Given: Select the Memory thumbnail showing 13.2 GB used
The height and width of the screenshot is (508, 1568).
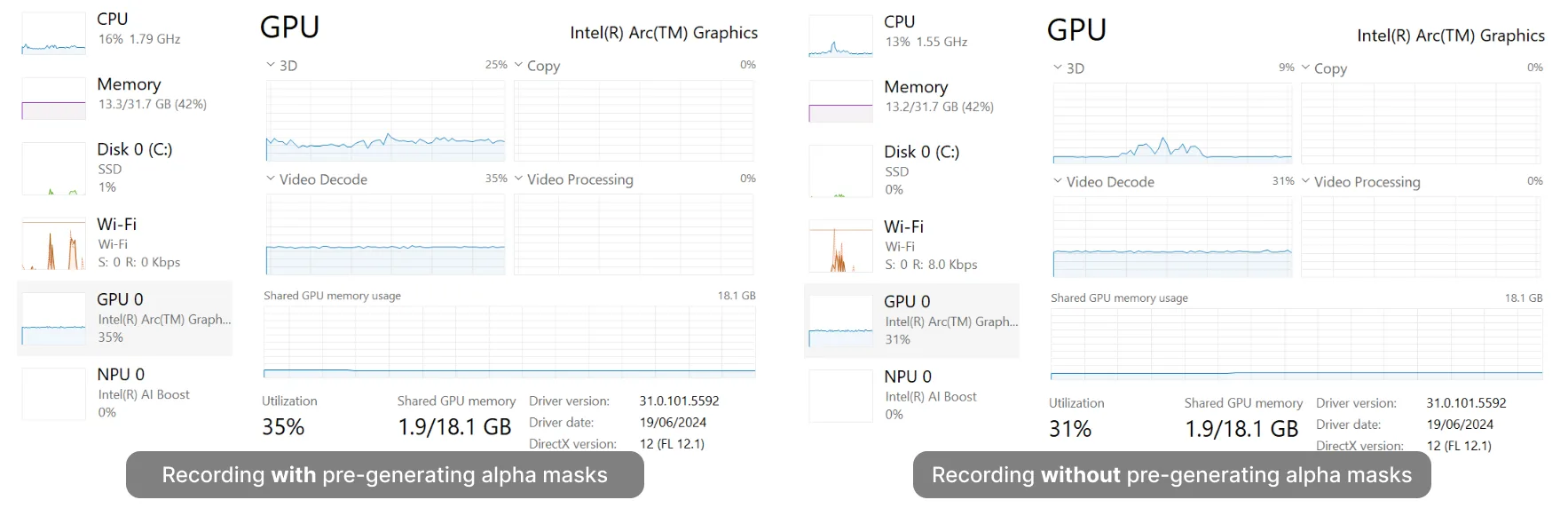Looking at the screenshot, I should coord(840,100).
